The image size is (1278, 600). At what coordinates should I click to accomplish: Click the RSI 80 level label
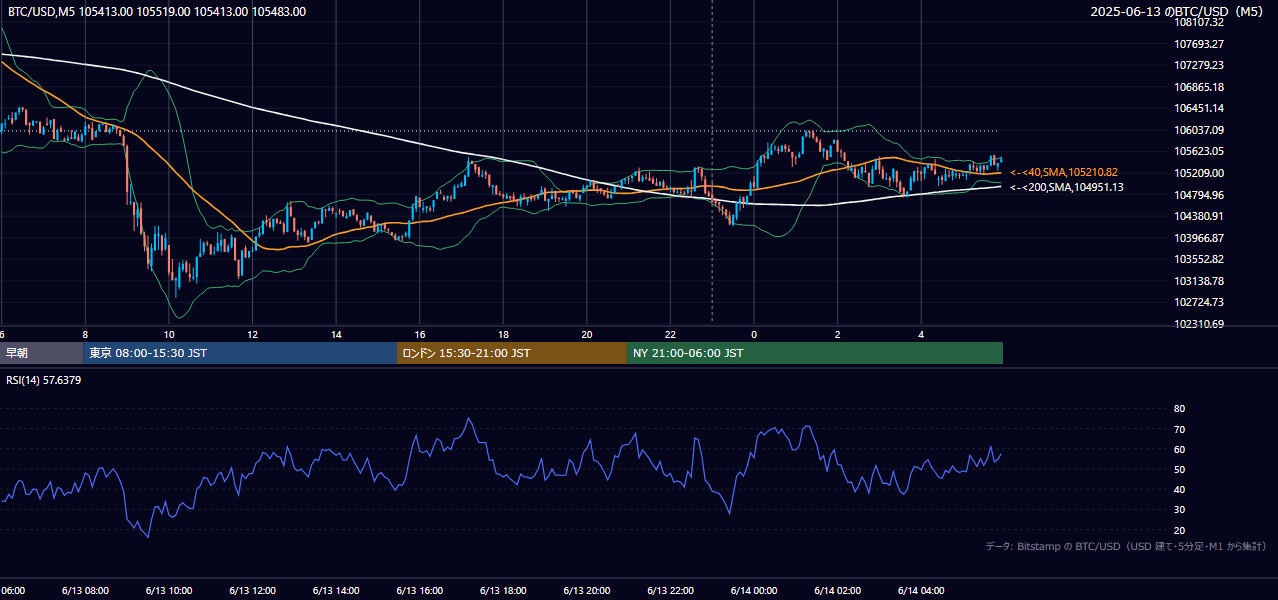point(1179,409)
